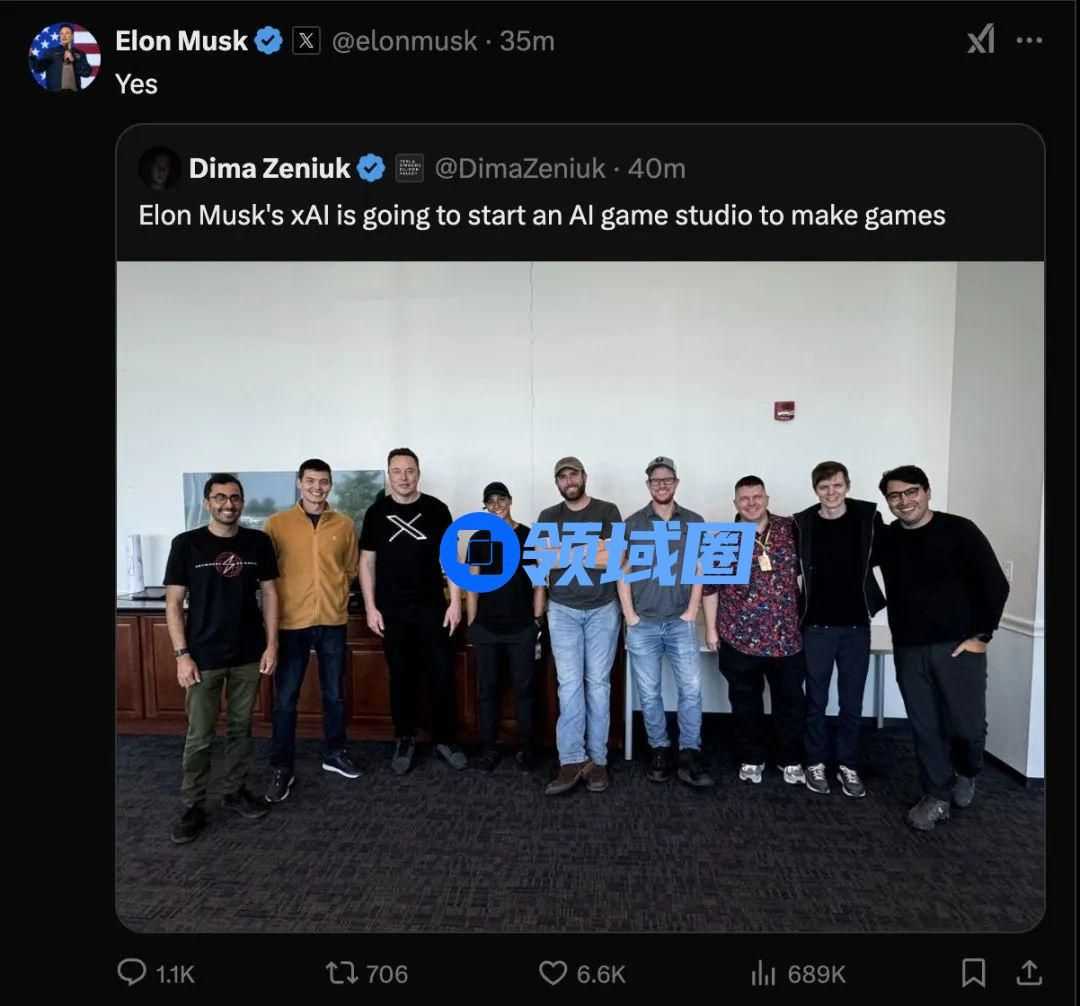Screen dimensions: 1080x1006
Task: Click Elon Musk's profile avatar
Action: (65, 57)
